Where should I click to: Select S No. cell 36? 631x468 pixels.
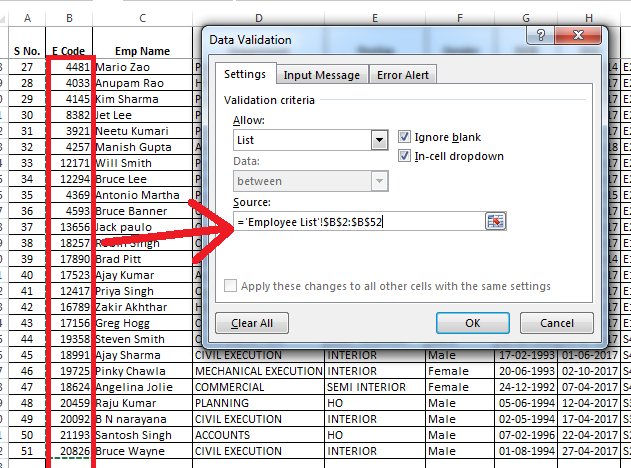[27, 211]
